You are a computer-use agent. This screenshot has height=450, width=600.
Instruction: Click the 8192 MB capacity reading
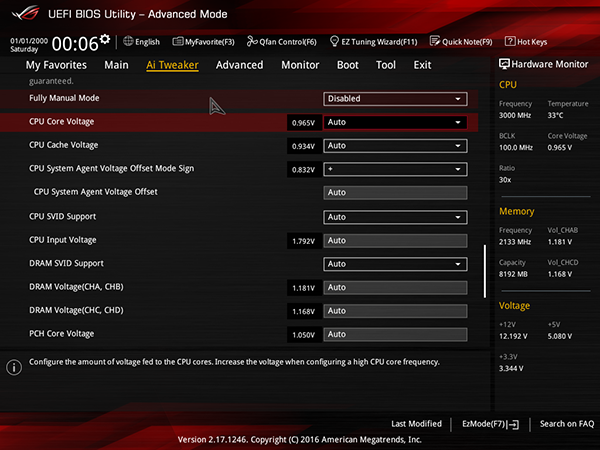513,274
